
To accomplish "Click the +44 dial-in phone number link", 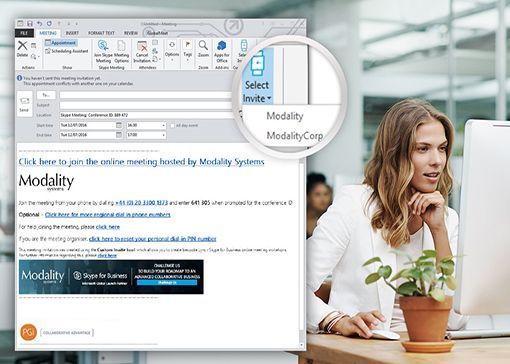I will (x=141, y=203).
